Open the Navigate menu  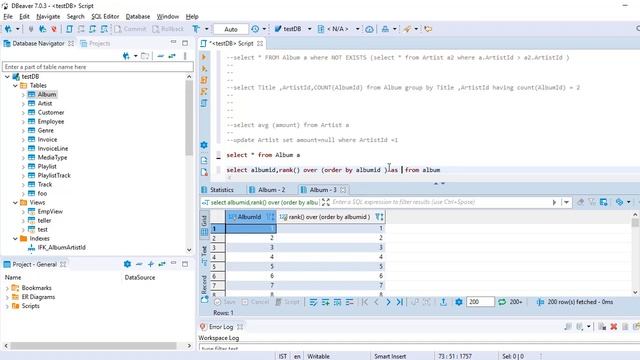pyautogui.click(x=48, y=16)
